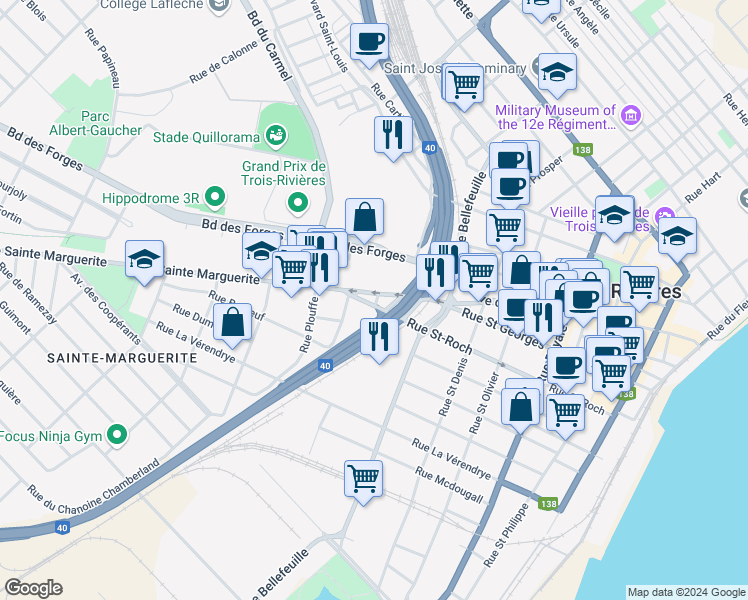This screenshot has width=748, height=600.
Task: Click the Stade Quillorama label
Action: point(207,137)
